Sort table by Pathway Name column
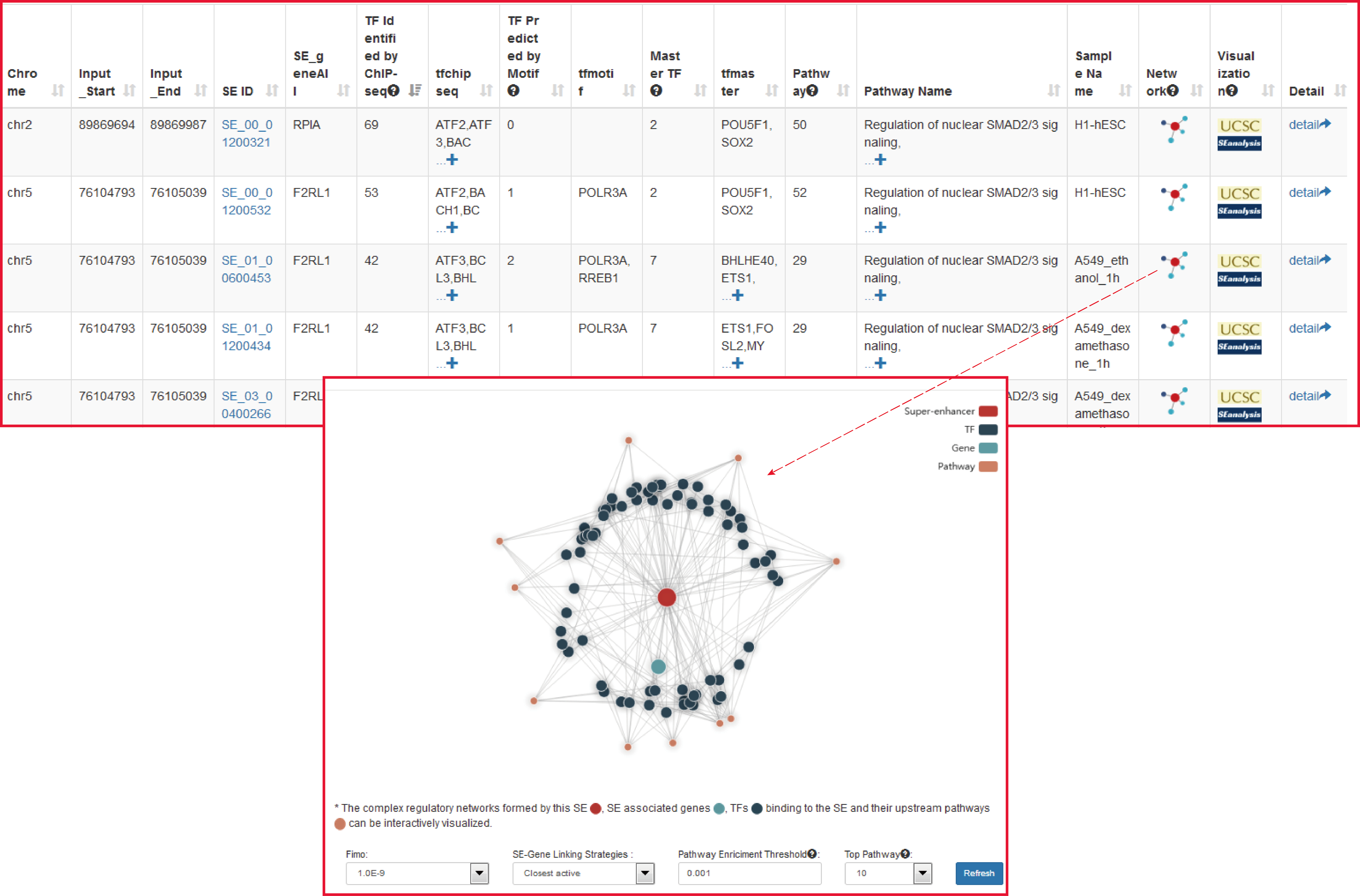The image size is (1360, 896). [1054, 90]
